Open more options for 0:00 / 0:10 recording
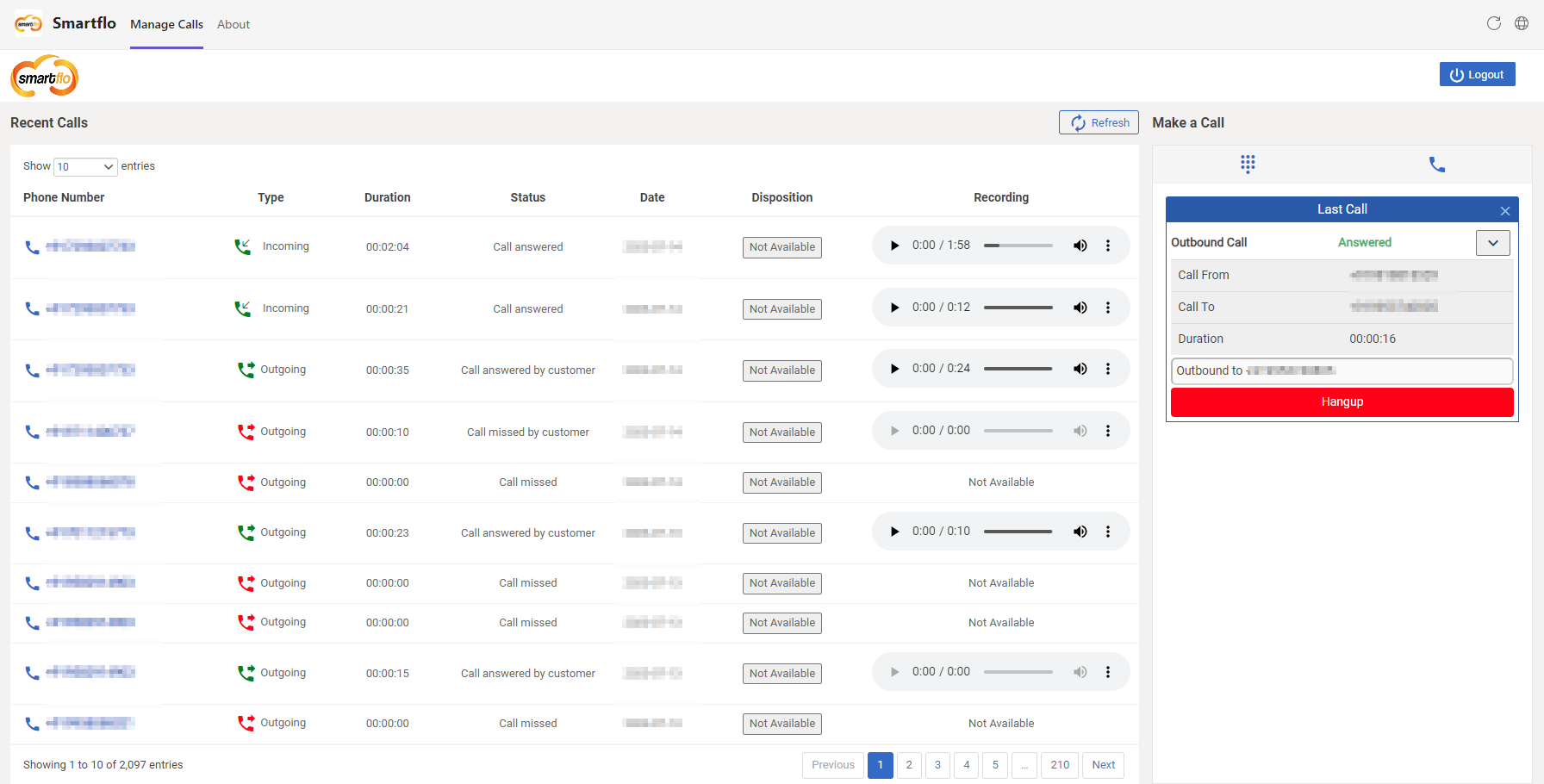Screen dimensions: 1544x784 1108,532
